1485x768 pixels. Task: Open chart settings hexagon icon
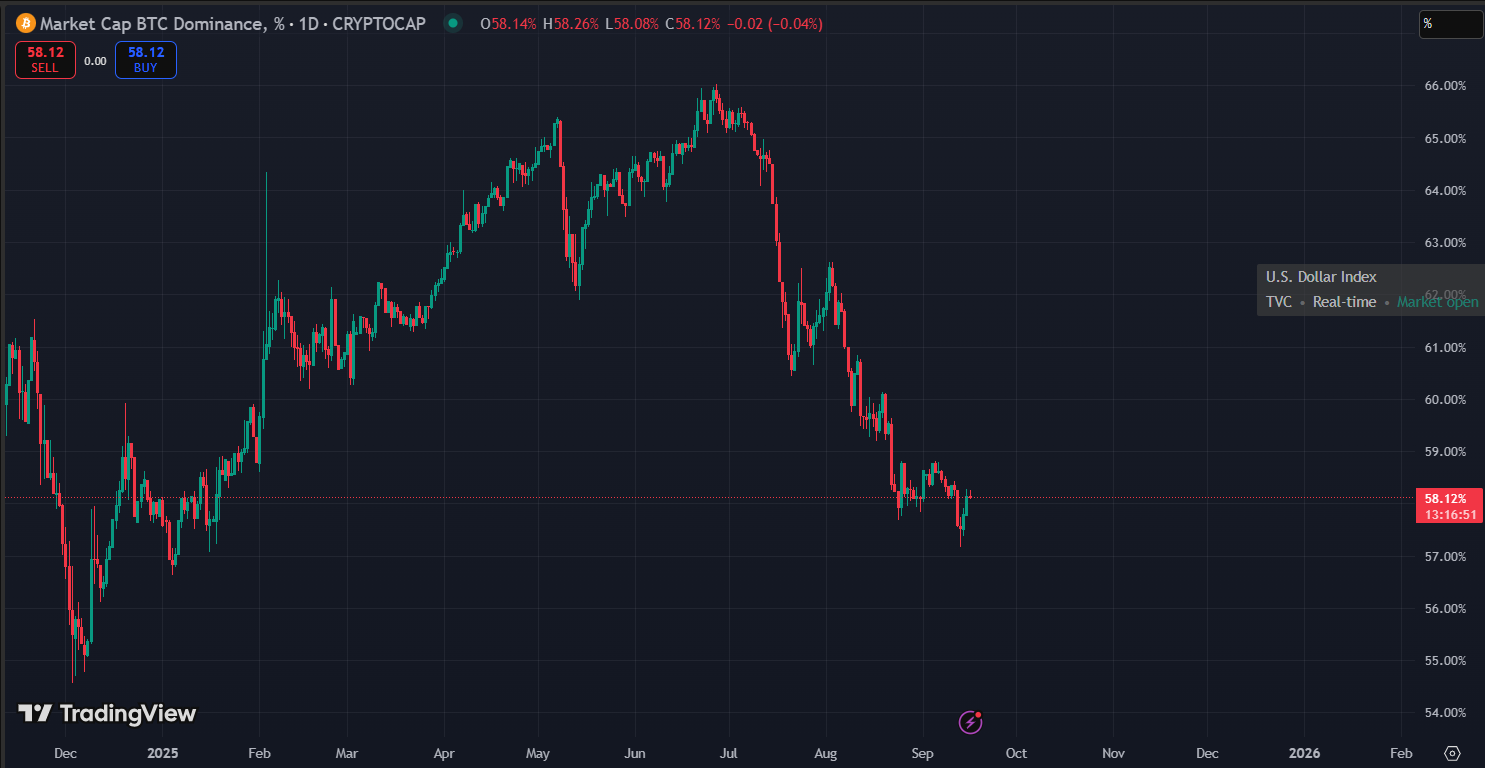pos(1453,753)
